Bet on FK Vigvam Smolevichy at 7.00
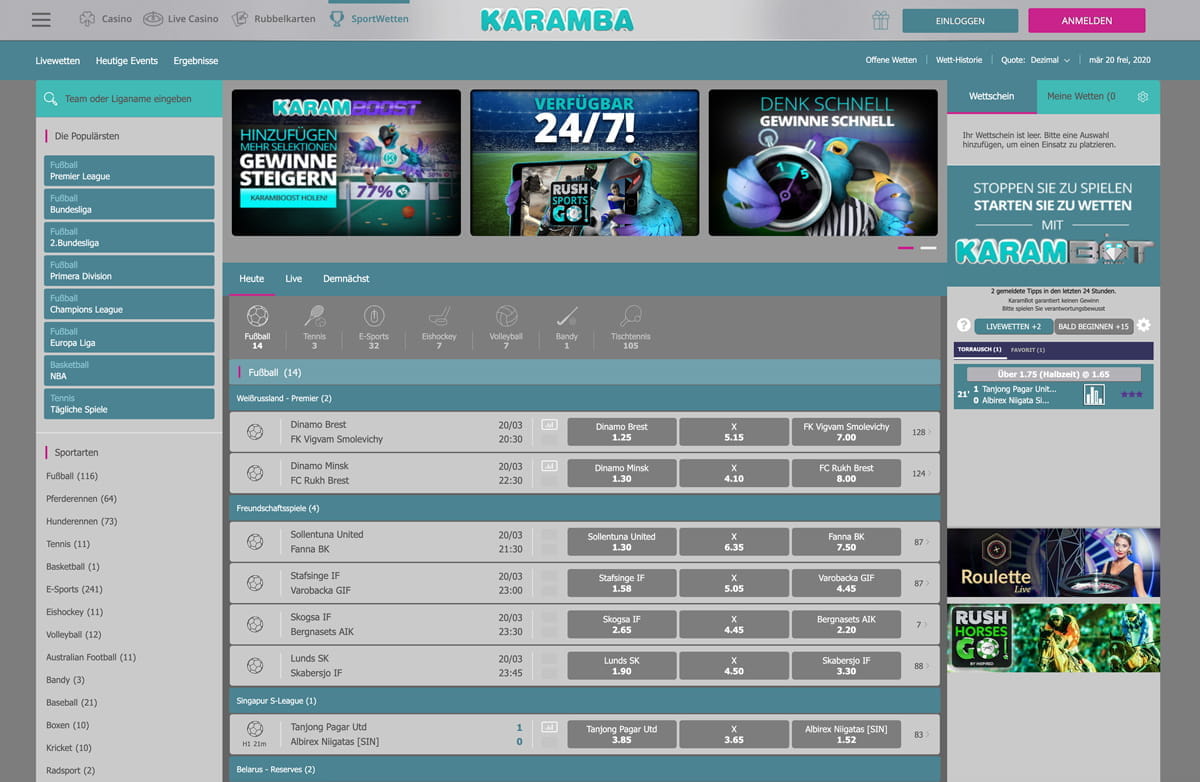The height and width of the screenshot is (782, 1200). [846, 432]
